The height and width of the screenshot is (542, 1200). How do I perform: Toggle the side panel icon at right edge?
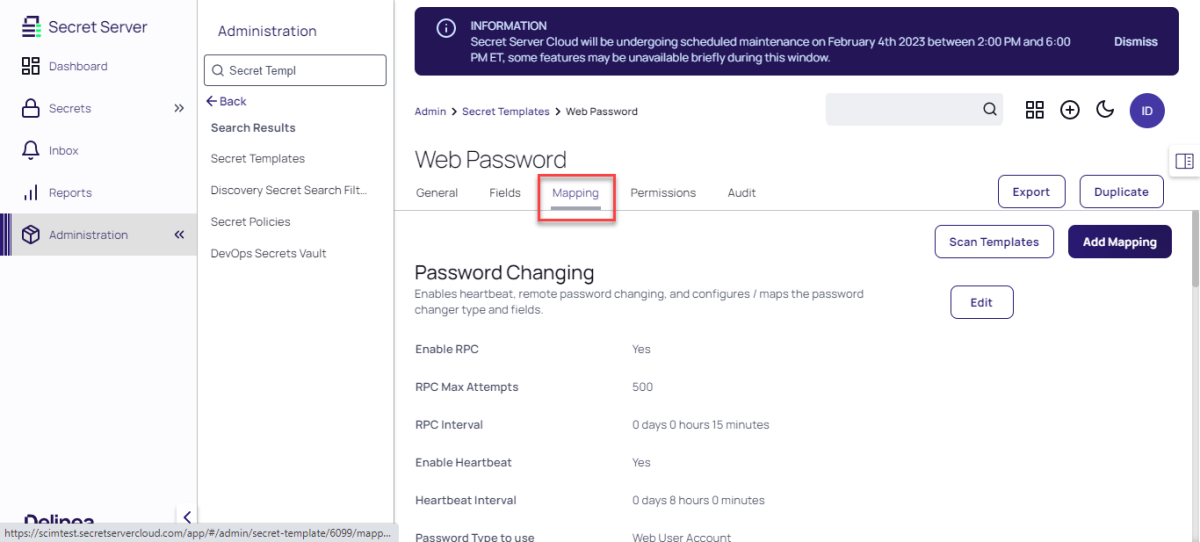(x=1184, y=161)
